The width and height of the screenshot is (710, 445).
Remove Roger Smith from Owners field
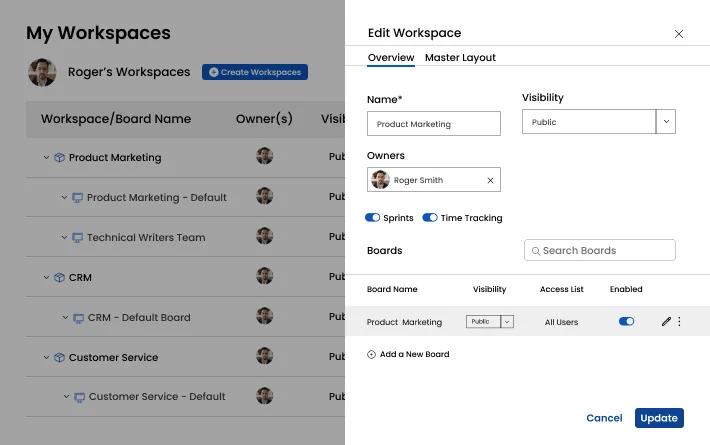[x=490, y=181]
